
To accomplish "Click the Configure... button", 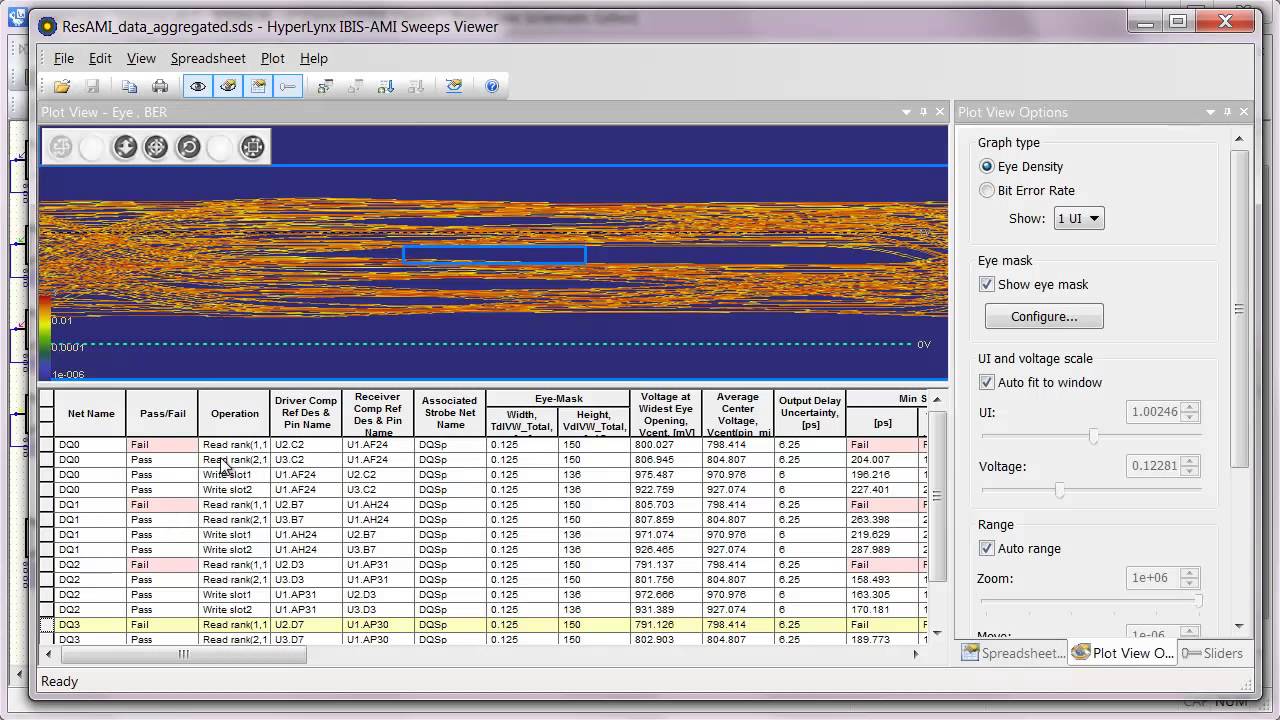I will [1043, 317].
